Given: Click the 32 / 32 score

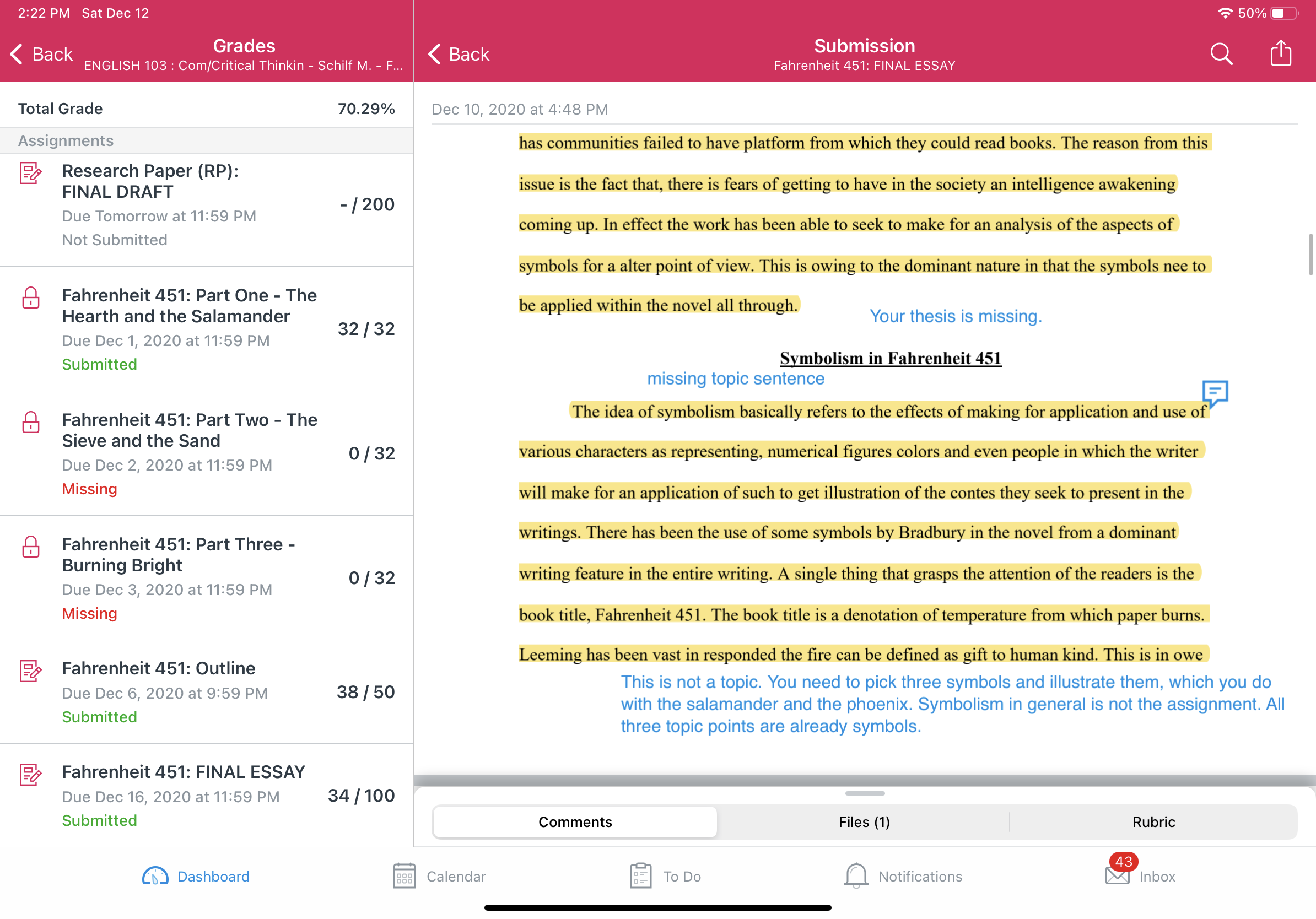Looking at the screenshot, I should pyautogui.click(x=366, y=329).
